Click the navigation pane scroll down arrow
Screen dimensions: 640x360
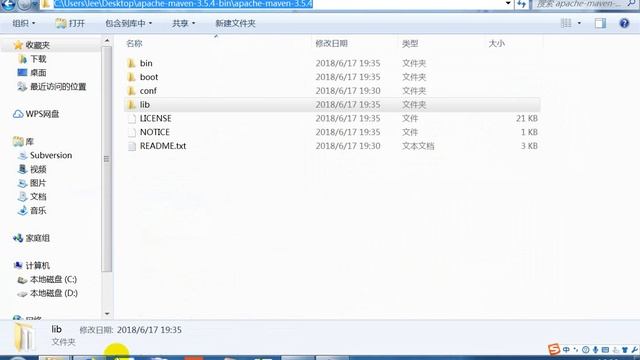(107, 314)
